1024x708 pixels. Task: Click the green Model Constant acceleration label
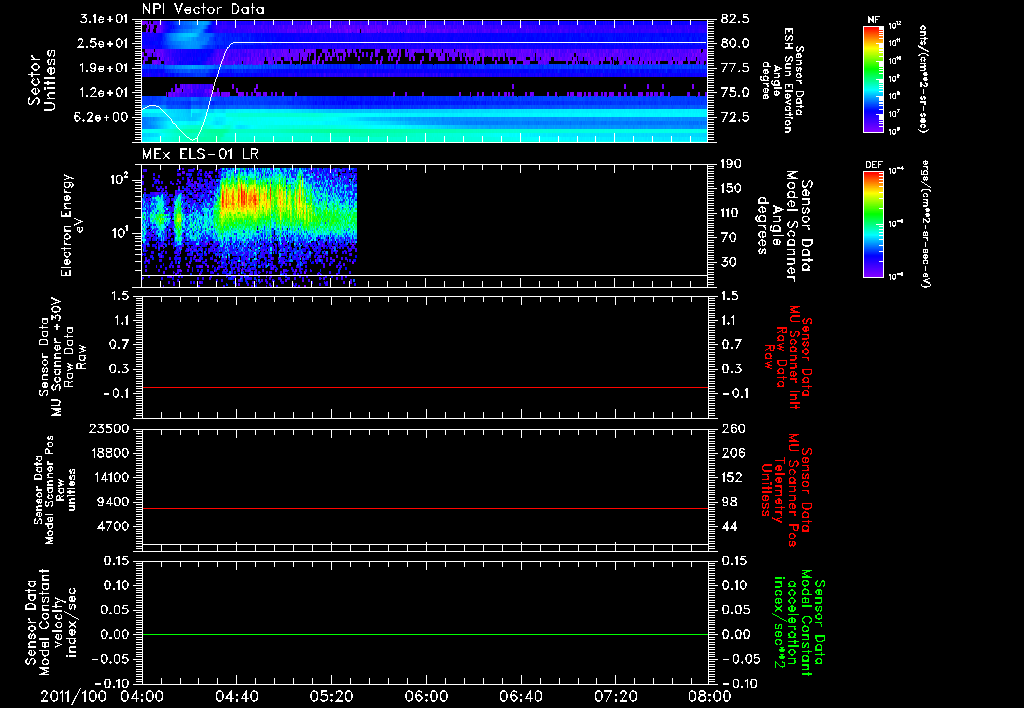click(x=799, y=624)
